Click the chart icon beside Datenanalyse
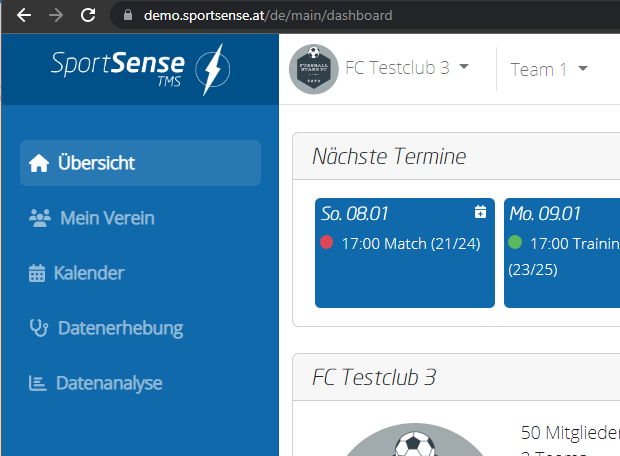Screen dimensions: 620x456 coord(37,383)
